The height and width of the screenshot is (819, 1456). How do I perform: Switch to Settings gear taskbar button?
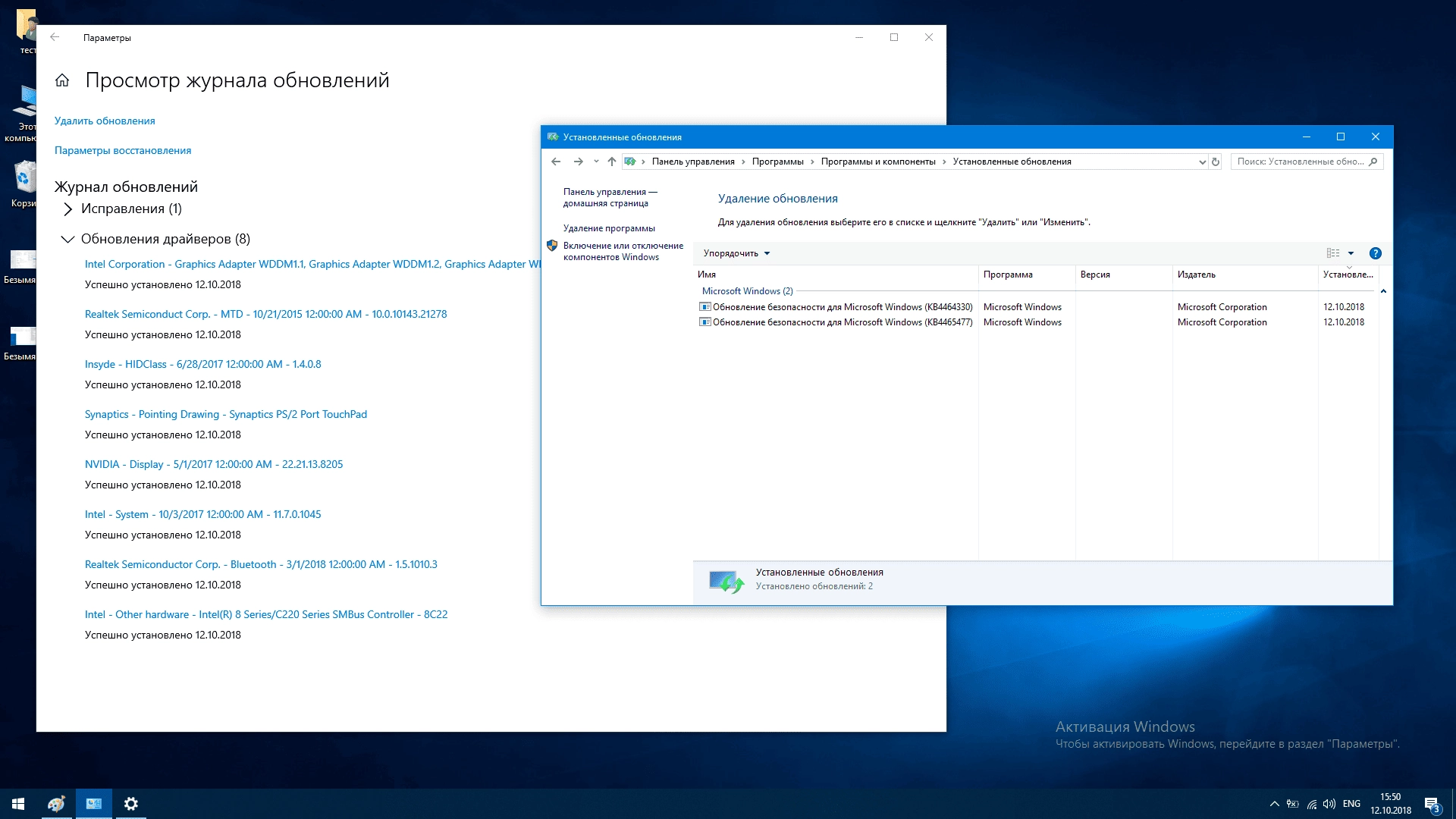pyautogui.click(x=130, y=804)
